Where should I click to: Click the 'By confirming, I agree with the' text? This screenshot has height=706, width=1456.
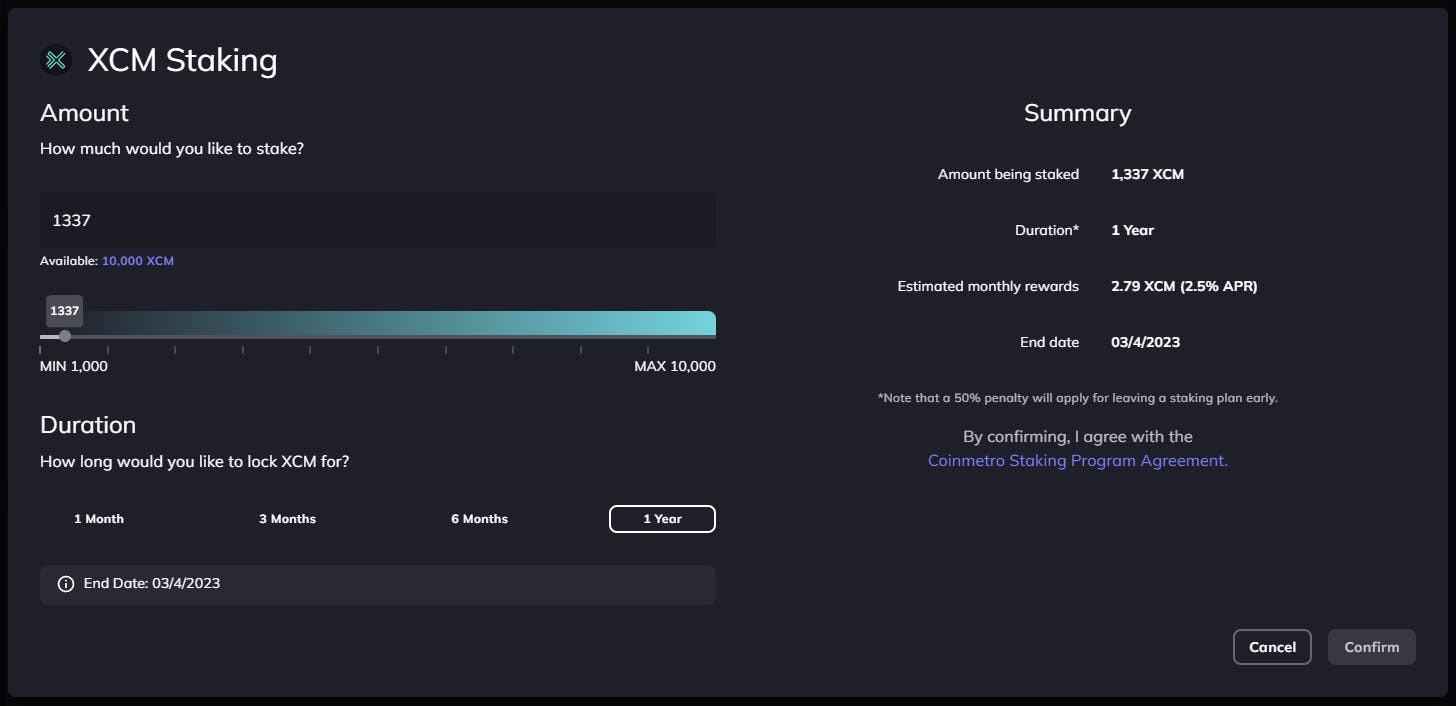[x=1077, y=436]
